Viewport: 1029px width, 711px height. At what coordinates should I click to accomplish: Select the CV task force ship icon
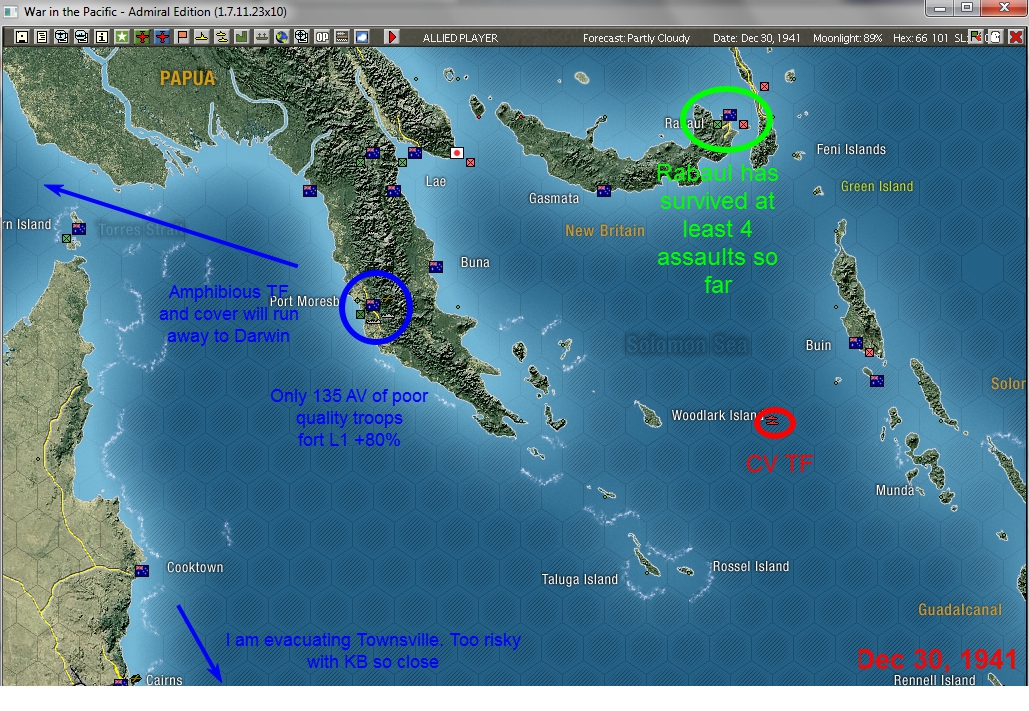[772, 421]
